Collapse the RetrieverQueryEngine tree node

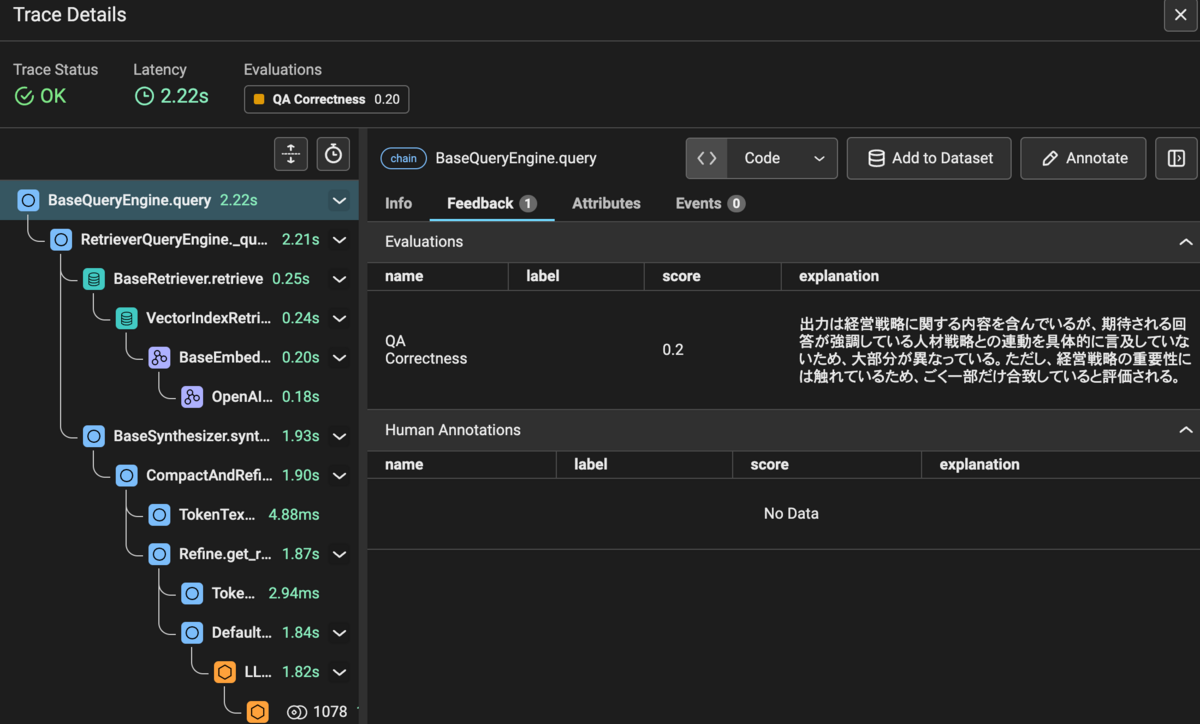tap(339, 240)
